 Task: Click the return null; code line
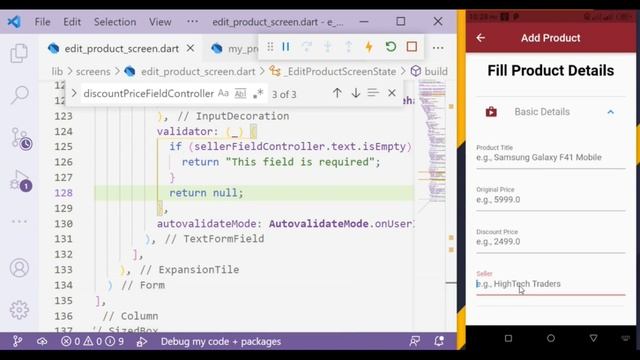pyautogui.click(x=206, y=193)
